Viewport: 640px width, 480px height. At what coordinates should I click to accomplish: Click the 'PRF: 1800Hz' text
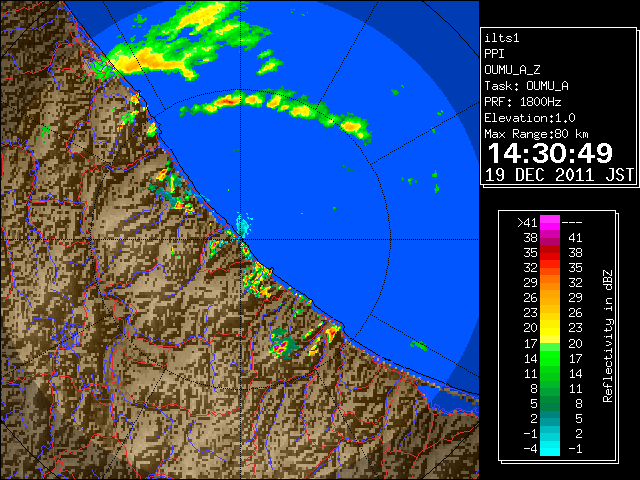(x=523, y=102)
